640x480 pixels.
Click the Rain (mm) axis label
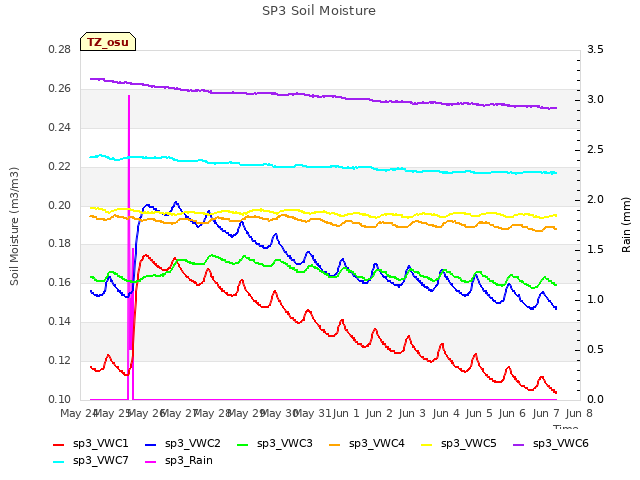[x=626, y=225]
